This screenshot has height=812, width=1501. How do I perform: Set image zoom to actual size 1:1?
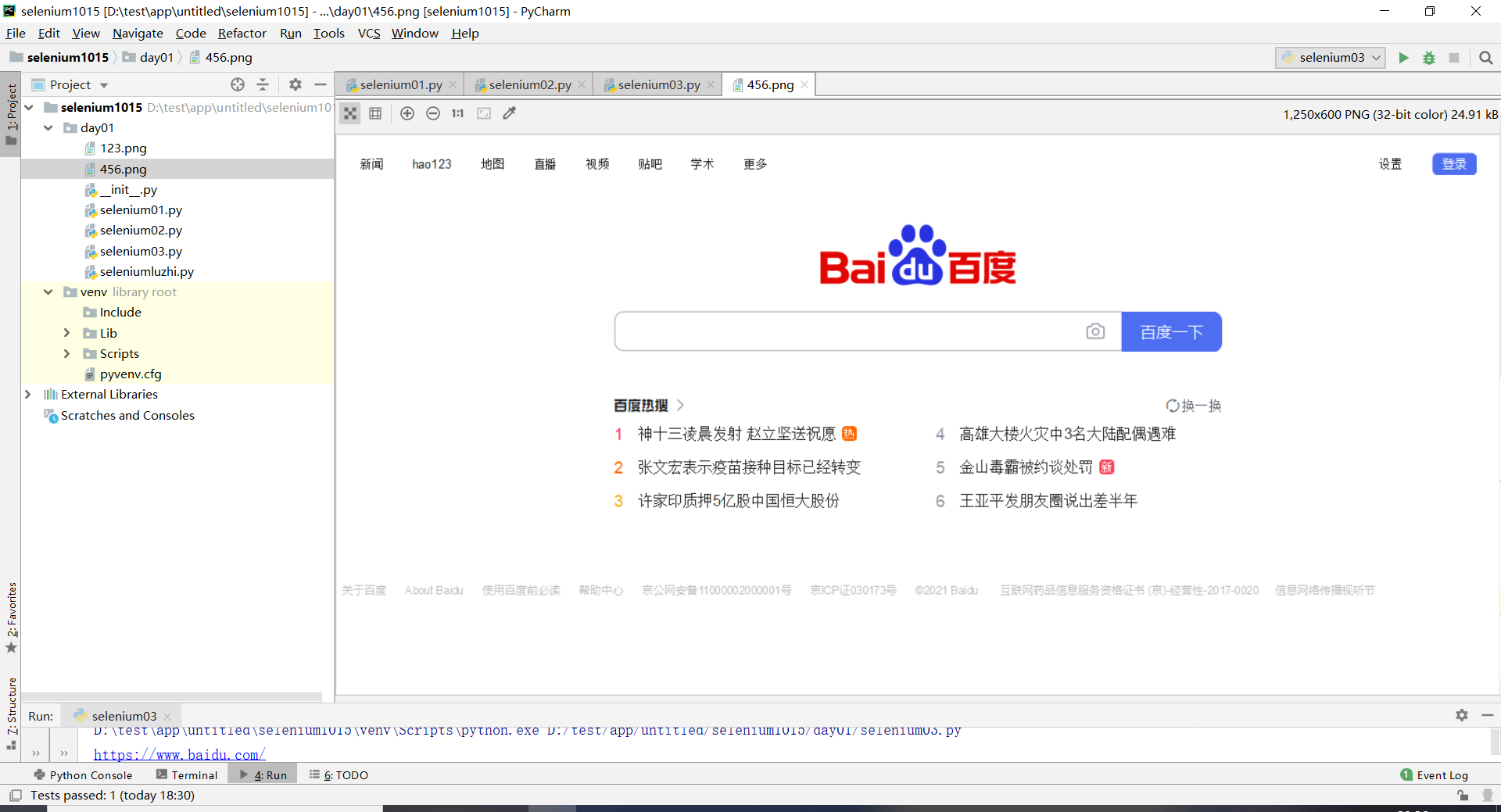pyautogui.click(x=458, y=113)
